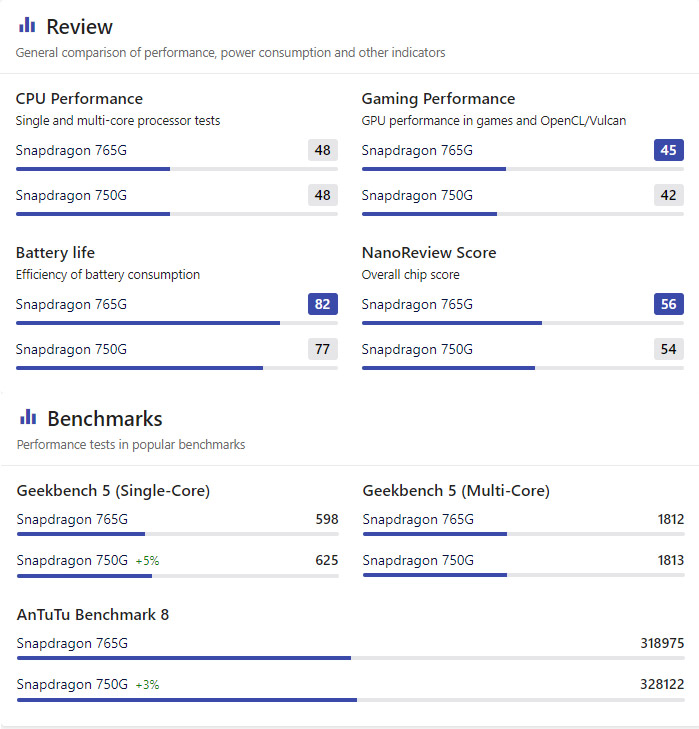Click the Gaming Performance score badge 45
699x729 pixels.
[669, 150]
